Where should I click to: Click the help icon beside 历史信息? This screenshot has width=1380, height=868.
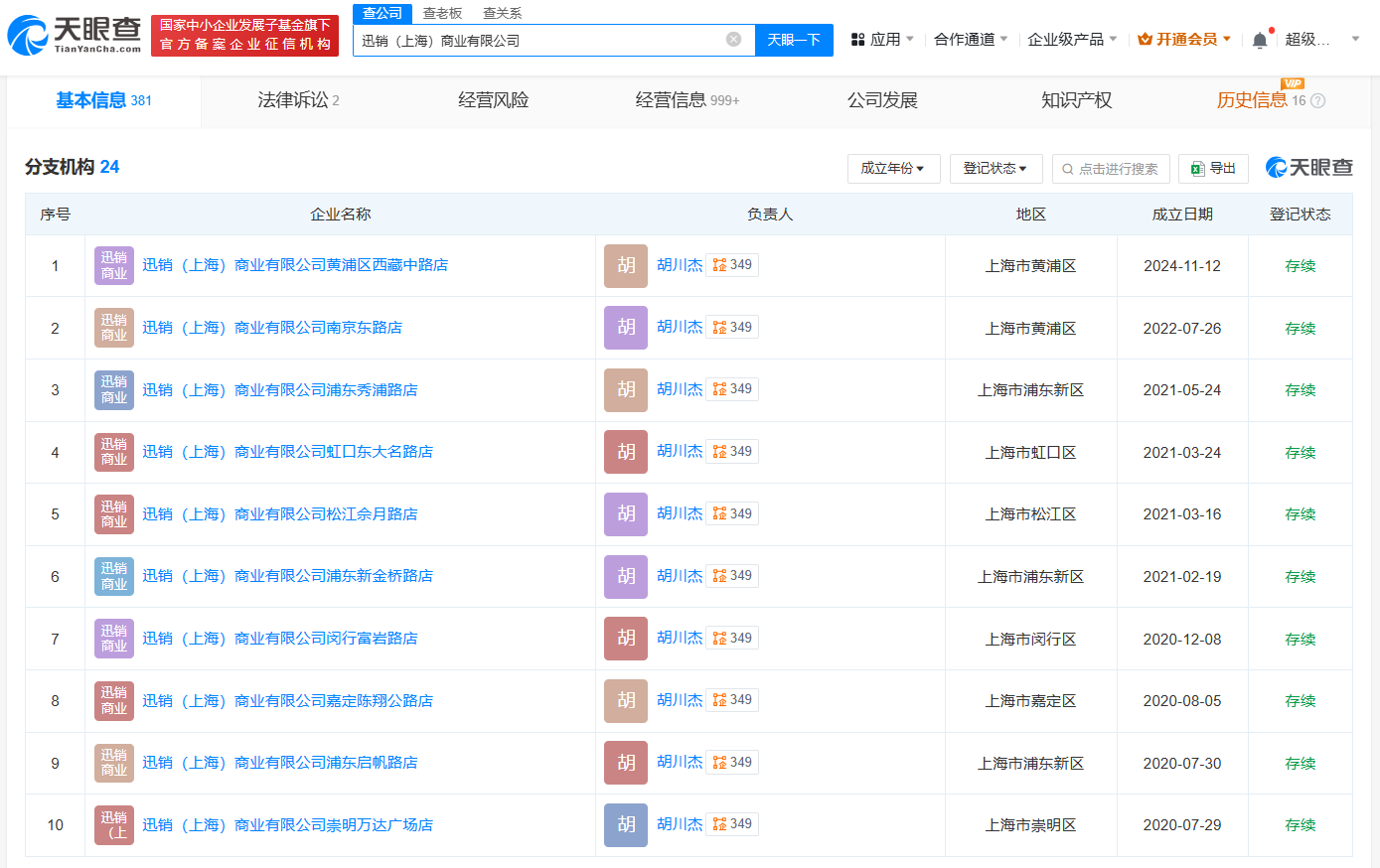tap(1318, 101)
